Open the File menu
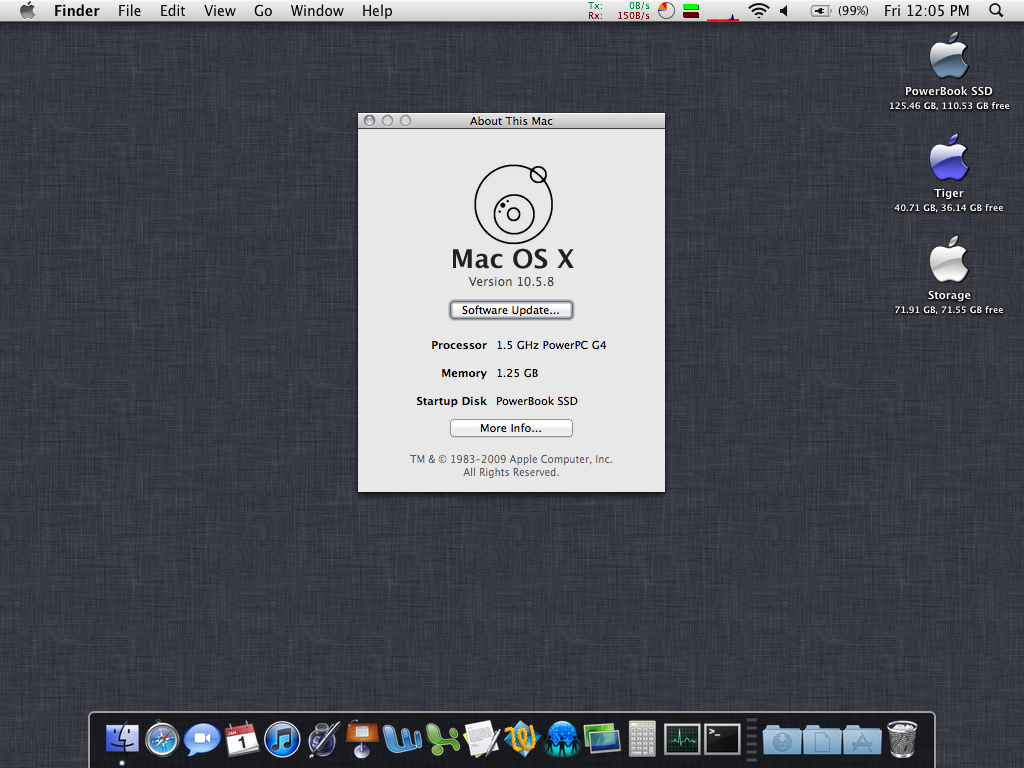 (129, 10)
